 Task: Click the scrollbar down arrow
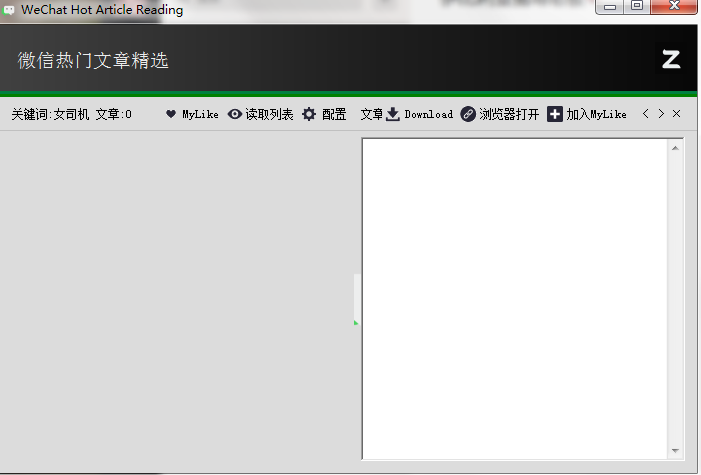tap(675, 450)
